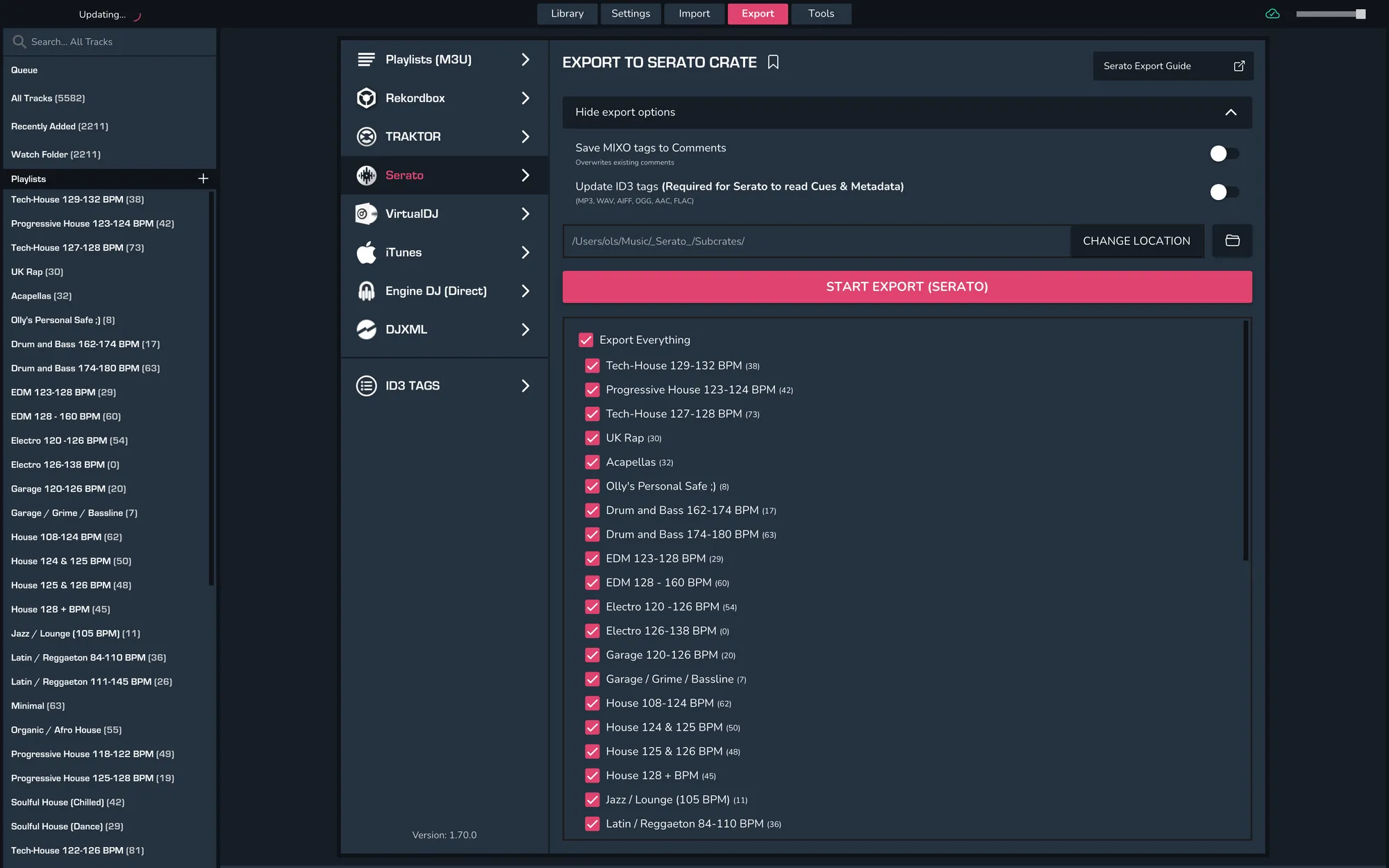Click the Search All Tracks input field
The width and height of the screenshot is (1389, 868).
(109, 42)
